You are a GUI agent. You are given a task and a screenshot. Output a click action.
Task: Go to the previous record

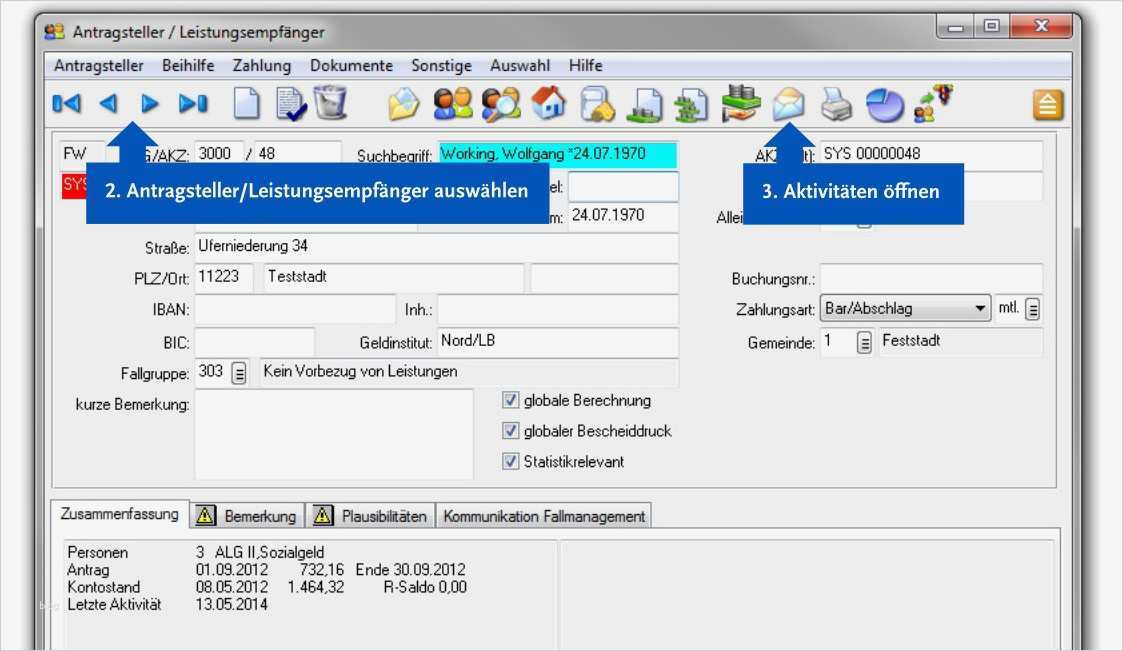108,104
